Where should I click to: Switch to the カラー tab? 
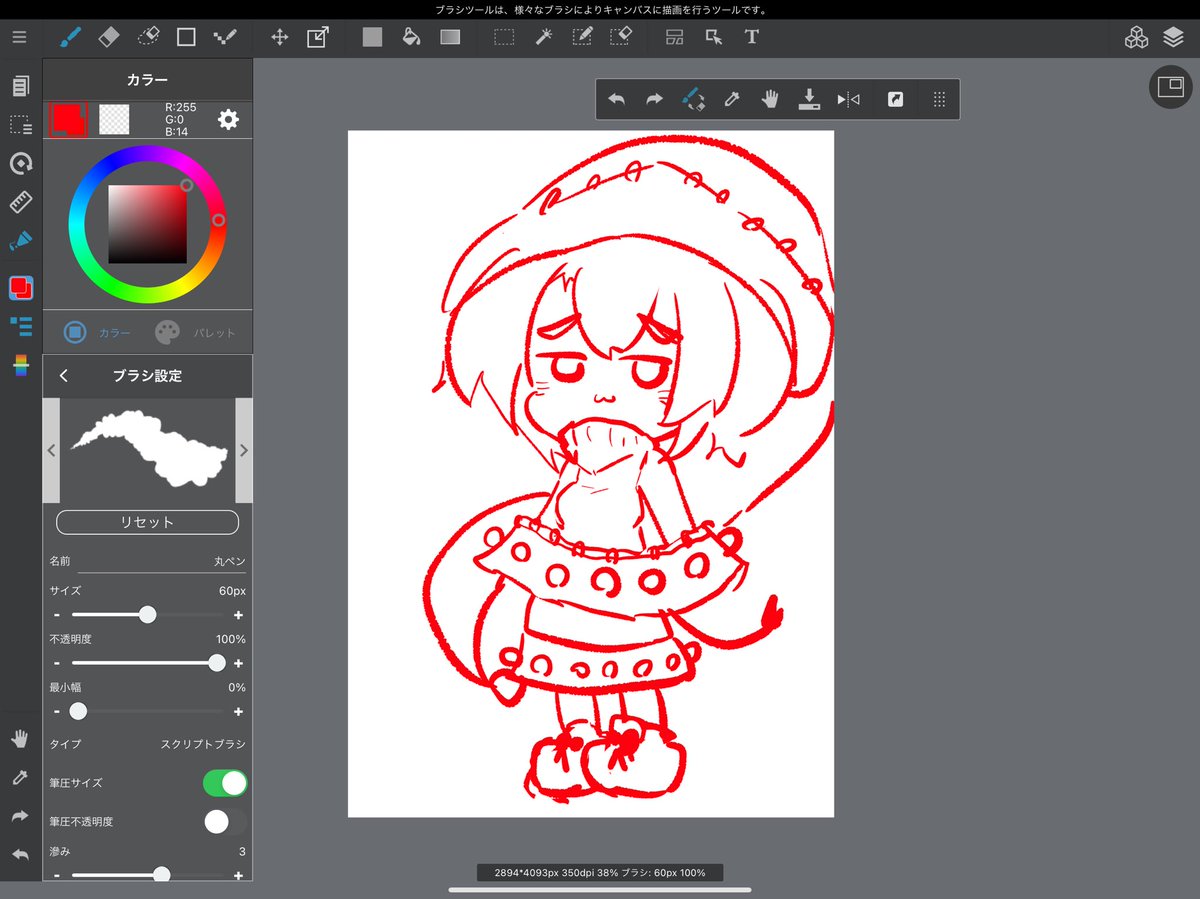97,332
